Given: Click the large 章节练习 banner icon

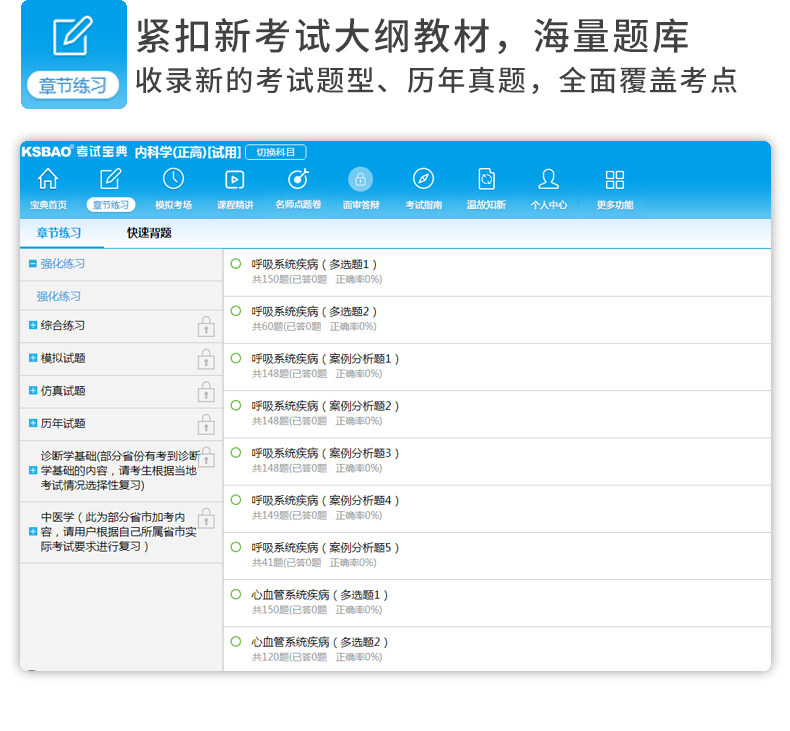Looking at the screenshot, I should pos(74,54).
